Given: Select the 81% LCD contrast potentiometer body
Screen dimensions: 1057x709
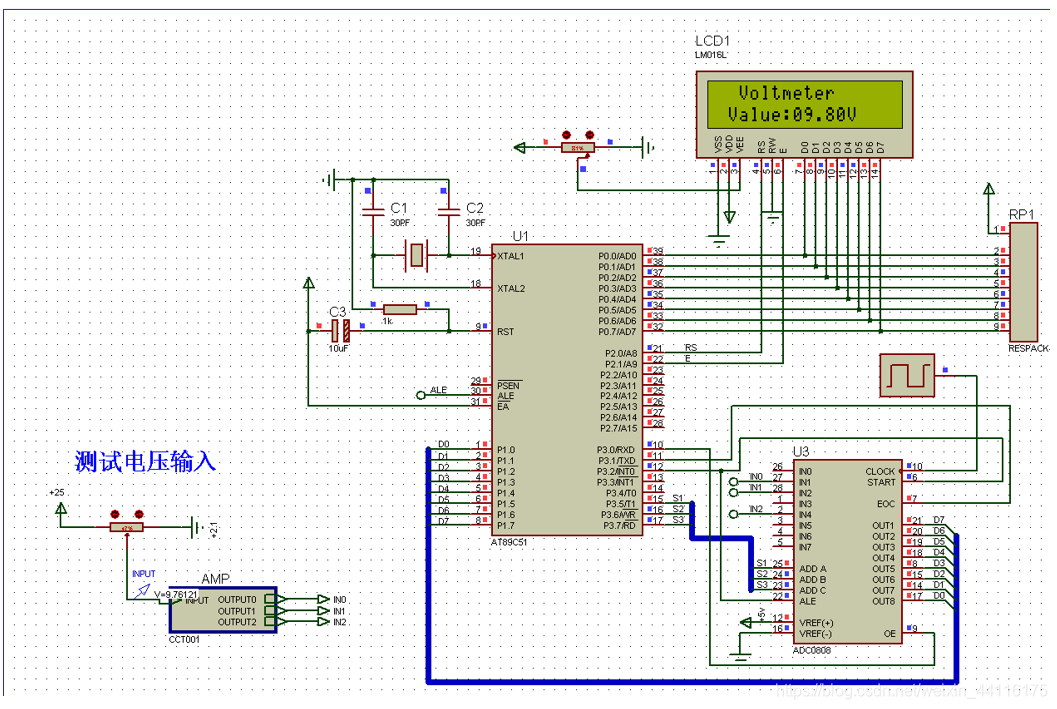Looking at the screenshot, I should click(x=576, y=148).
